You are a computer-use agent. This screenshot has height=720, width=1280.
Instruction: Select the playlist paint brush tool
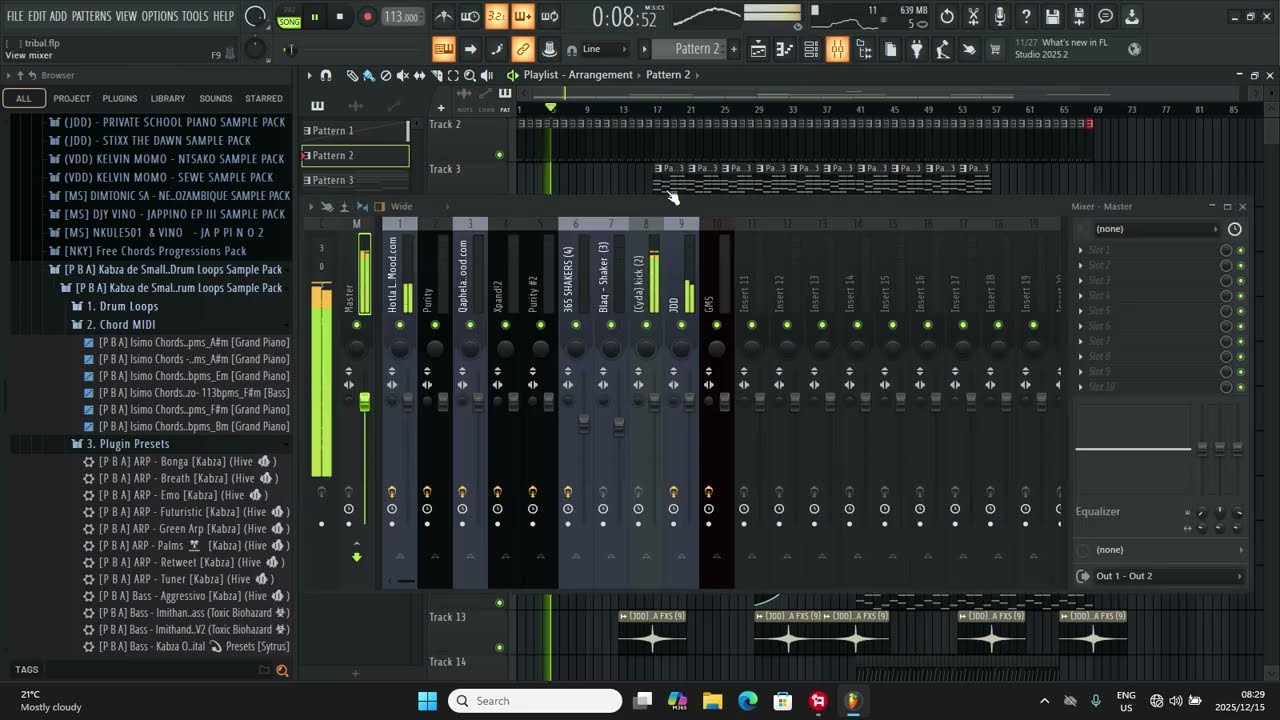pyautogui.click(x=369, y=75)
